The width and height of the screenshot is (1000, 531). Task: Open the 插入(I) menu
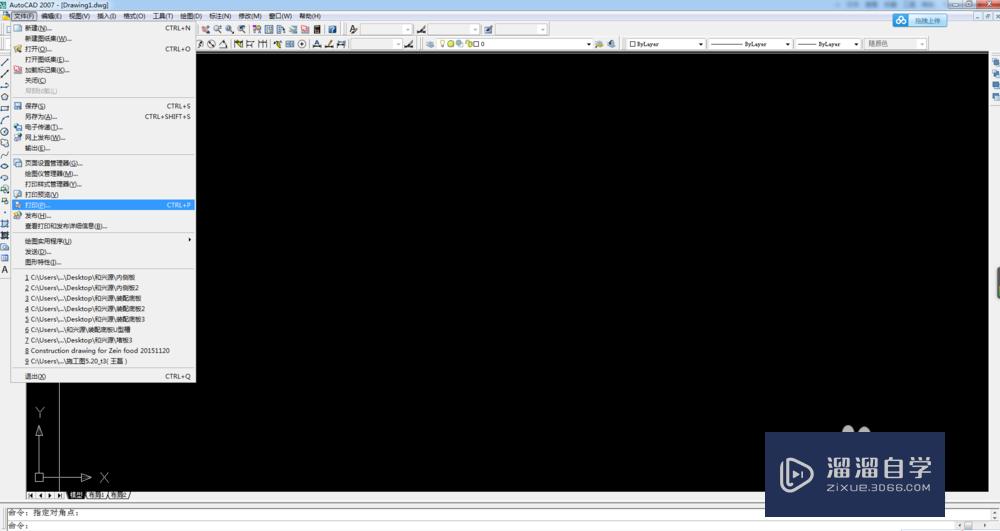[x=107, y=16]
